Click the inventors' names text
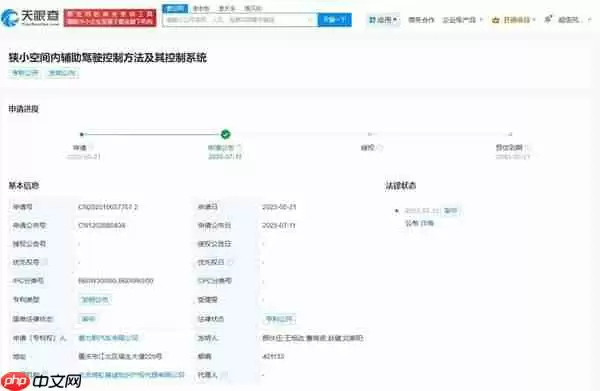Image resolution: width=600 pixels, height=391 pixels. click(313, 338)
